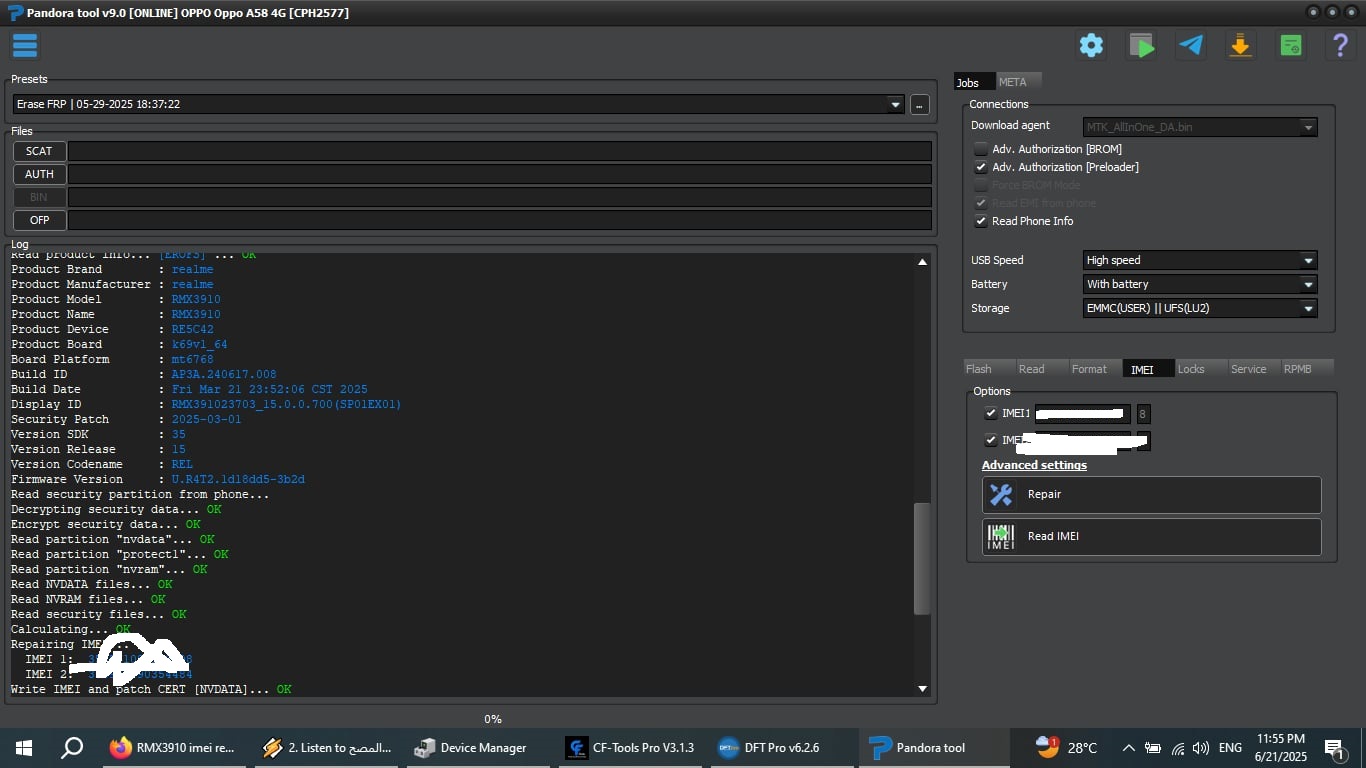Open the Service tab
Screen dimensions: 1366x768
coord(1255,369)
